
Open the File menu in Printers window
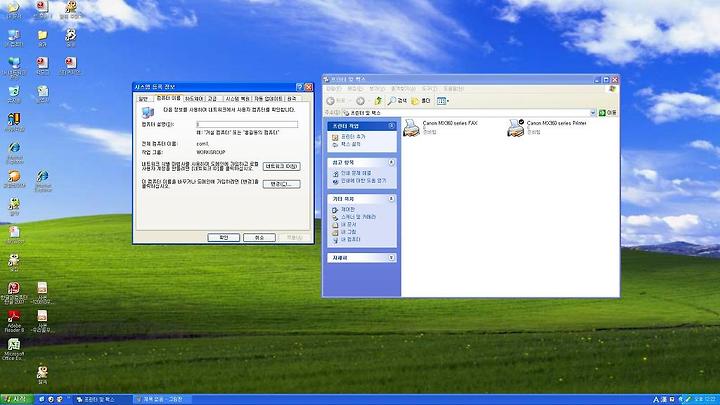click(x=334, y=89)
